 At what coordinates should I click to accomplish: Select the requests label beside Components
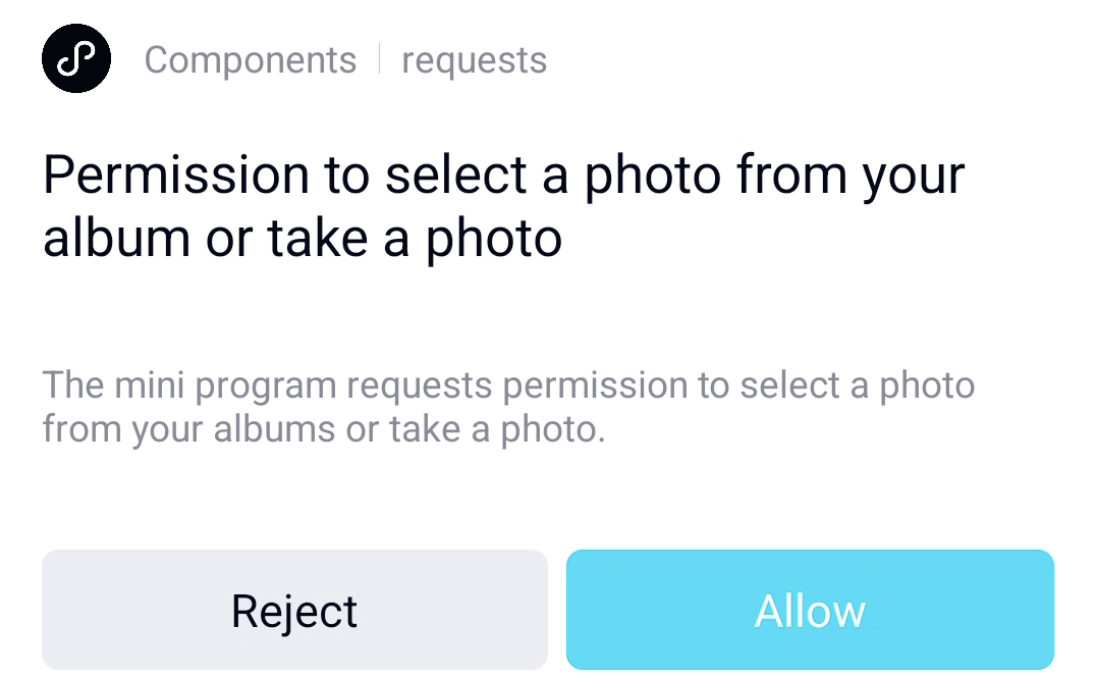coord(474,60)
